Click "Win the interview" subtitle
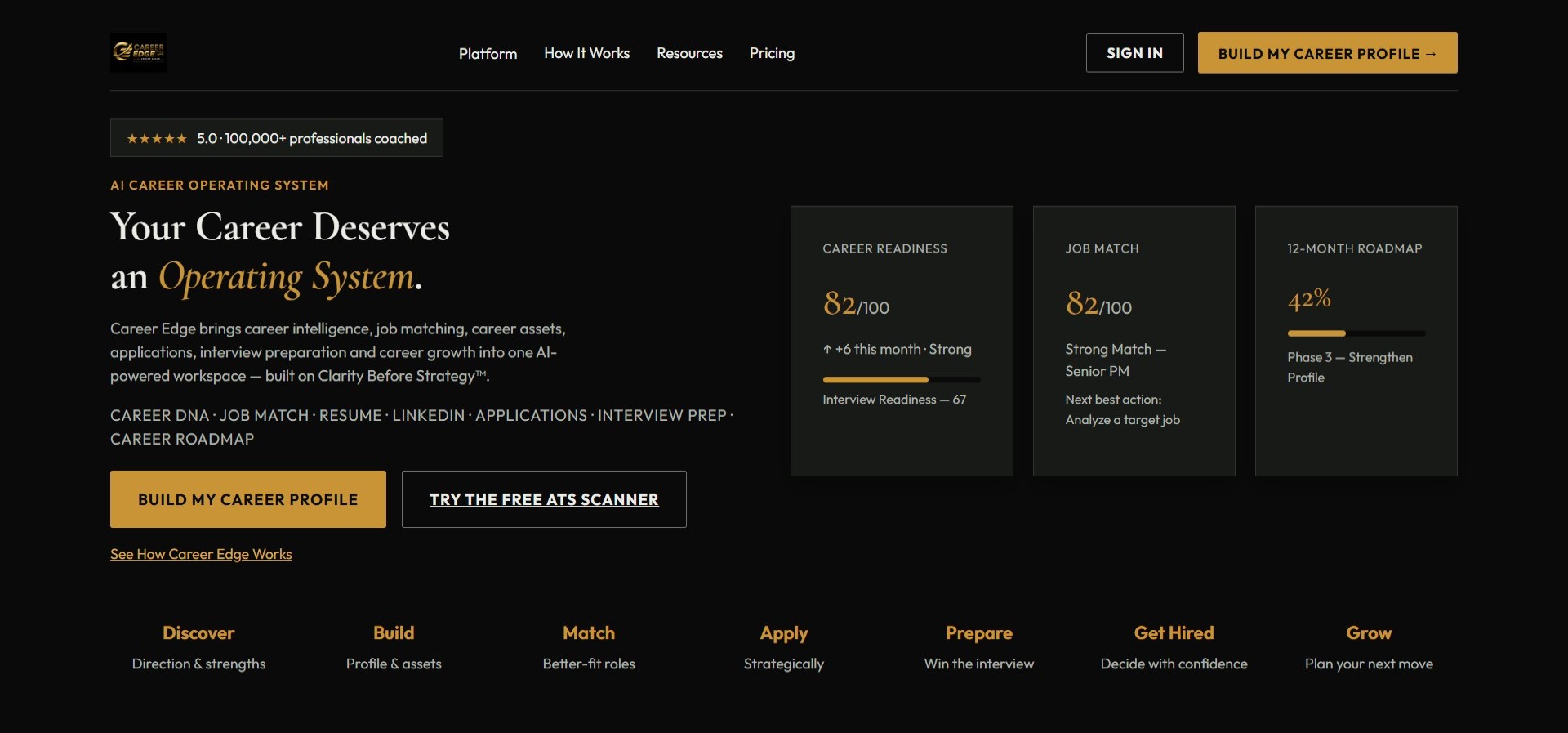This screenshot has height=733, width=1568. [979, 664]
